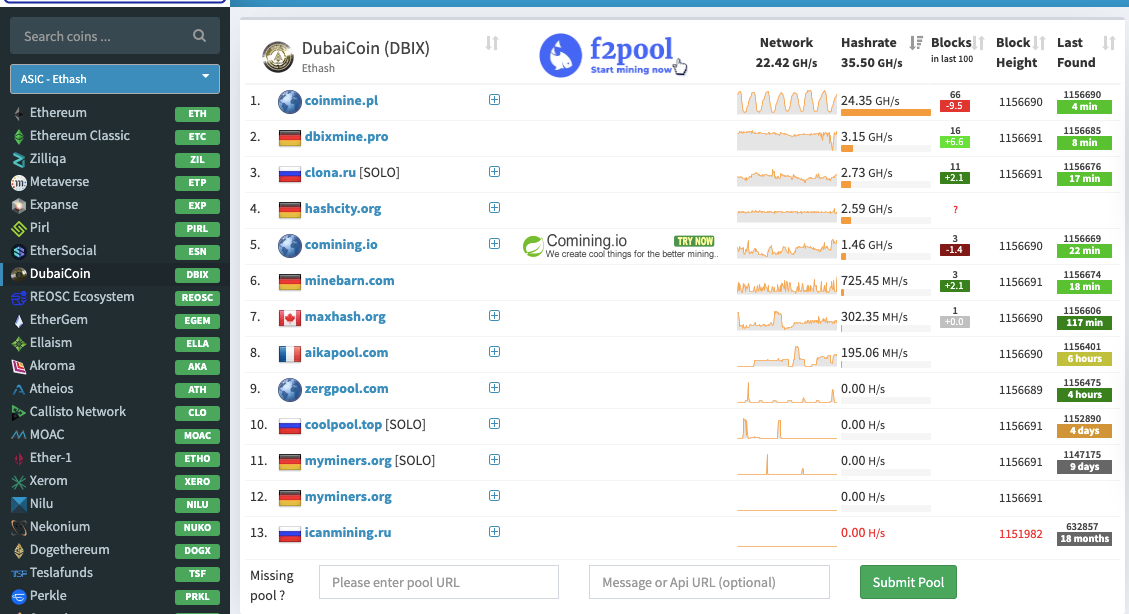Click the Message or Api URL field
Image resolution: width=1129 pixels, height=614 pixels.
pyautogui.click(x=709, y=582)
